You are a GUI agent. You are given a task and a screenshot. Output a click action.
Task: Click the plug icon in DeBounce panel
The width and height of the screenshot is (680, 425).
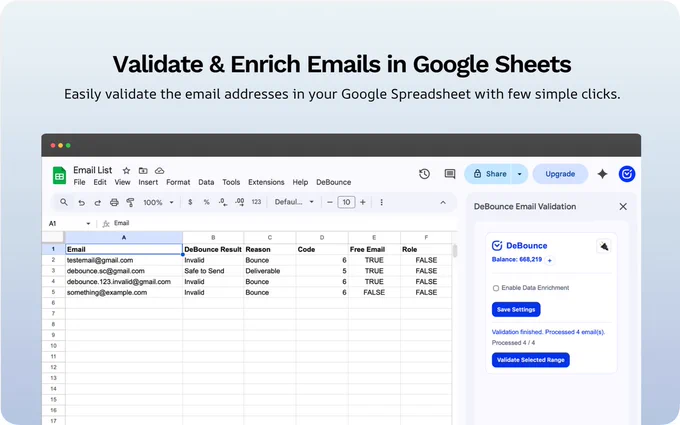[x=604, y=246]
